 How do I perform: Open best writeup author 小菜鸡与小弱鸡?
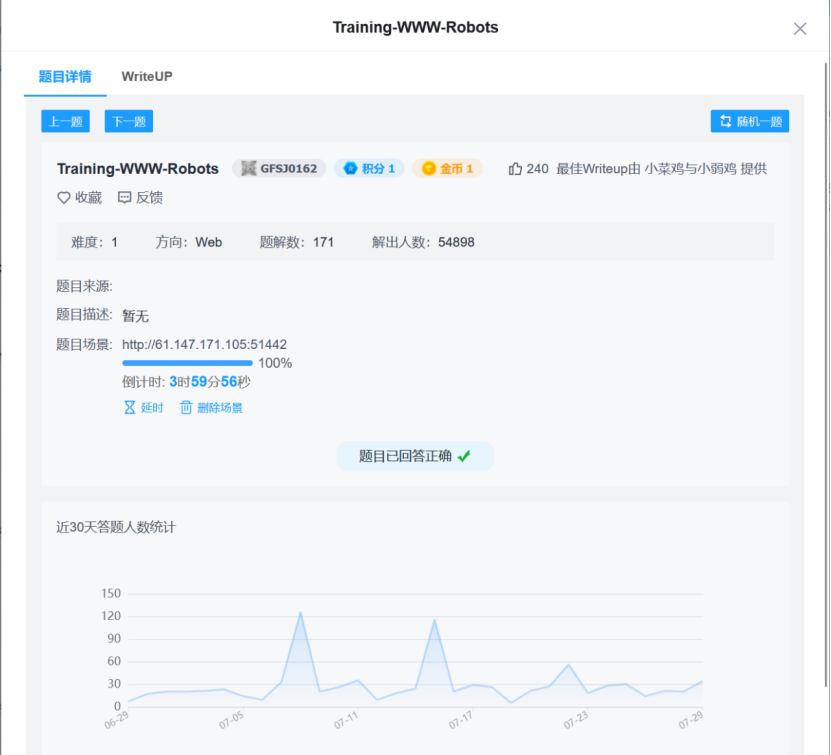click(691, 168)
